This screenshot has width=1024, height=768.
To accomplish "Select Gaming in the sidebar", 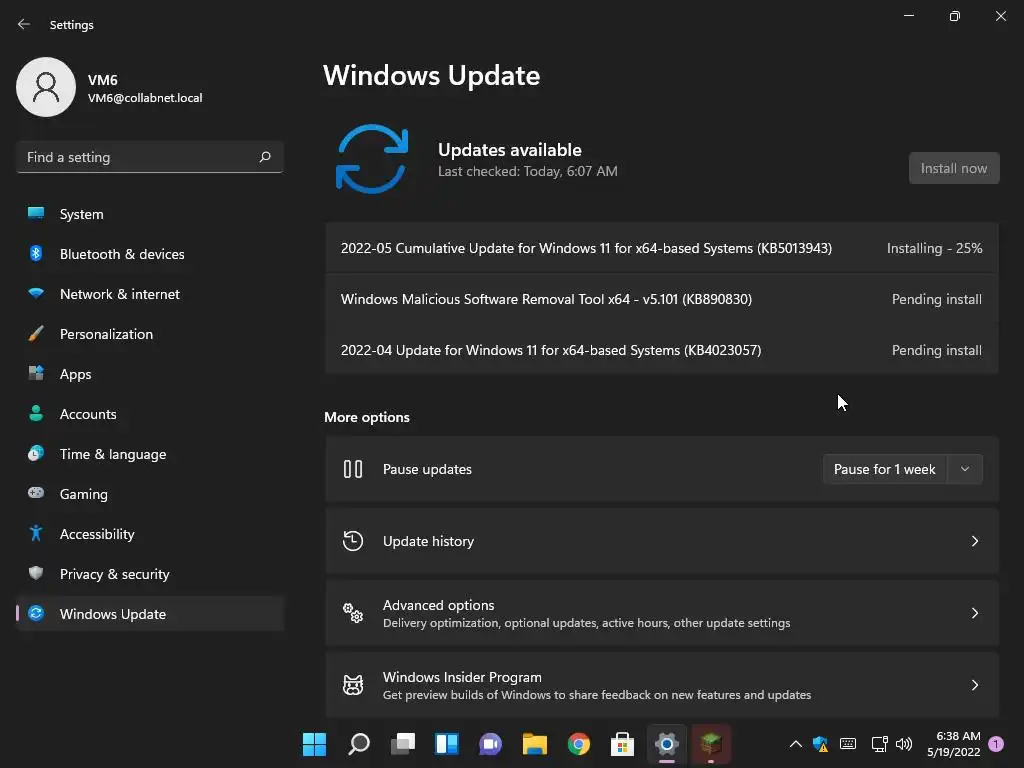I will click(x=150, y=494).
